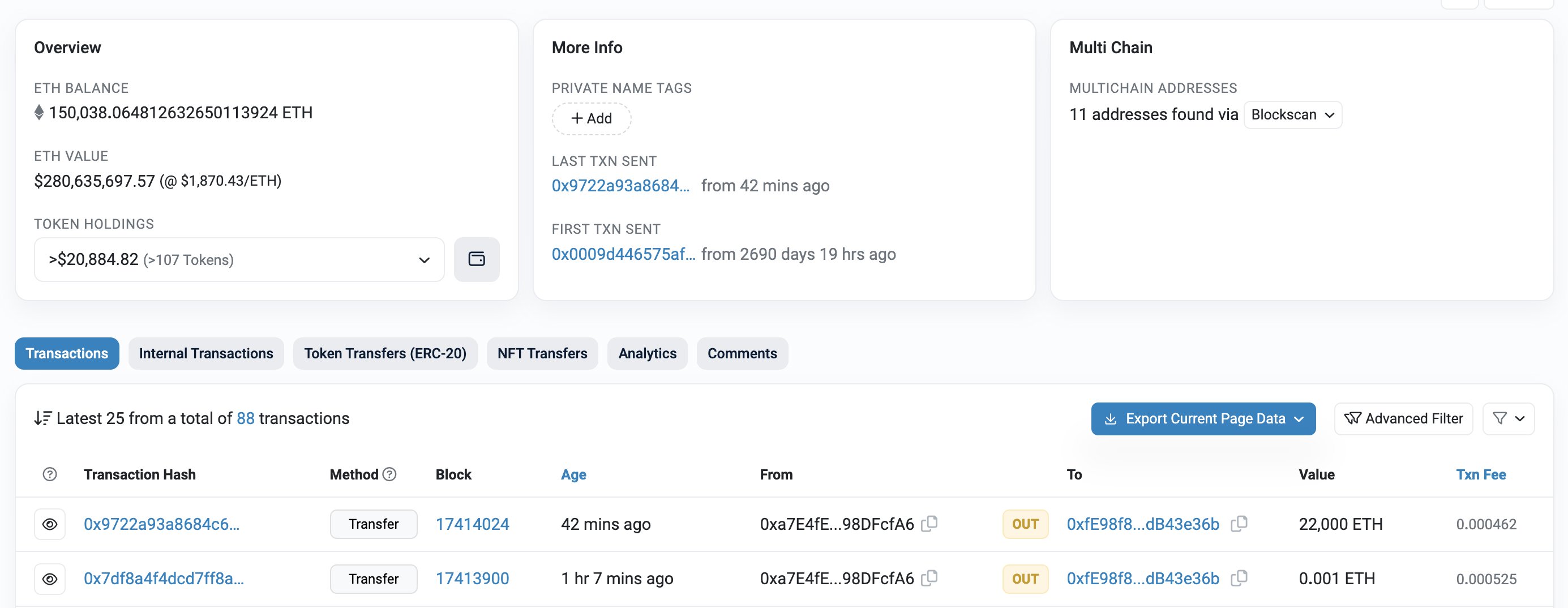Open the filter funnel dropdown
The image size is (1568, 608).
click(x=1508, y=418)
